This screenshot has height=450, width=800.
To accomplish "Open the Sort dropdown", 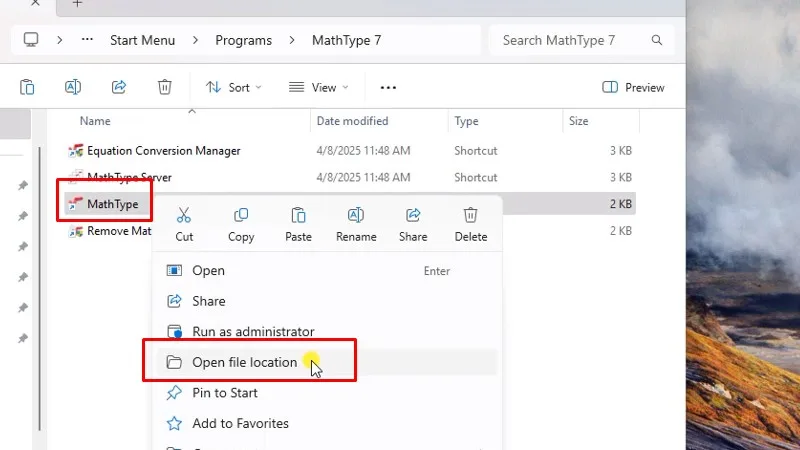I will 234,87.
